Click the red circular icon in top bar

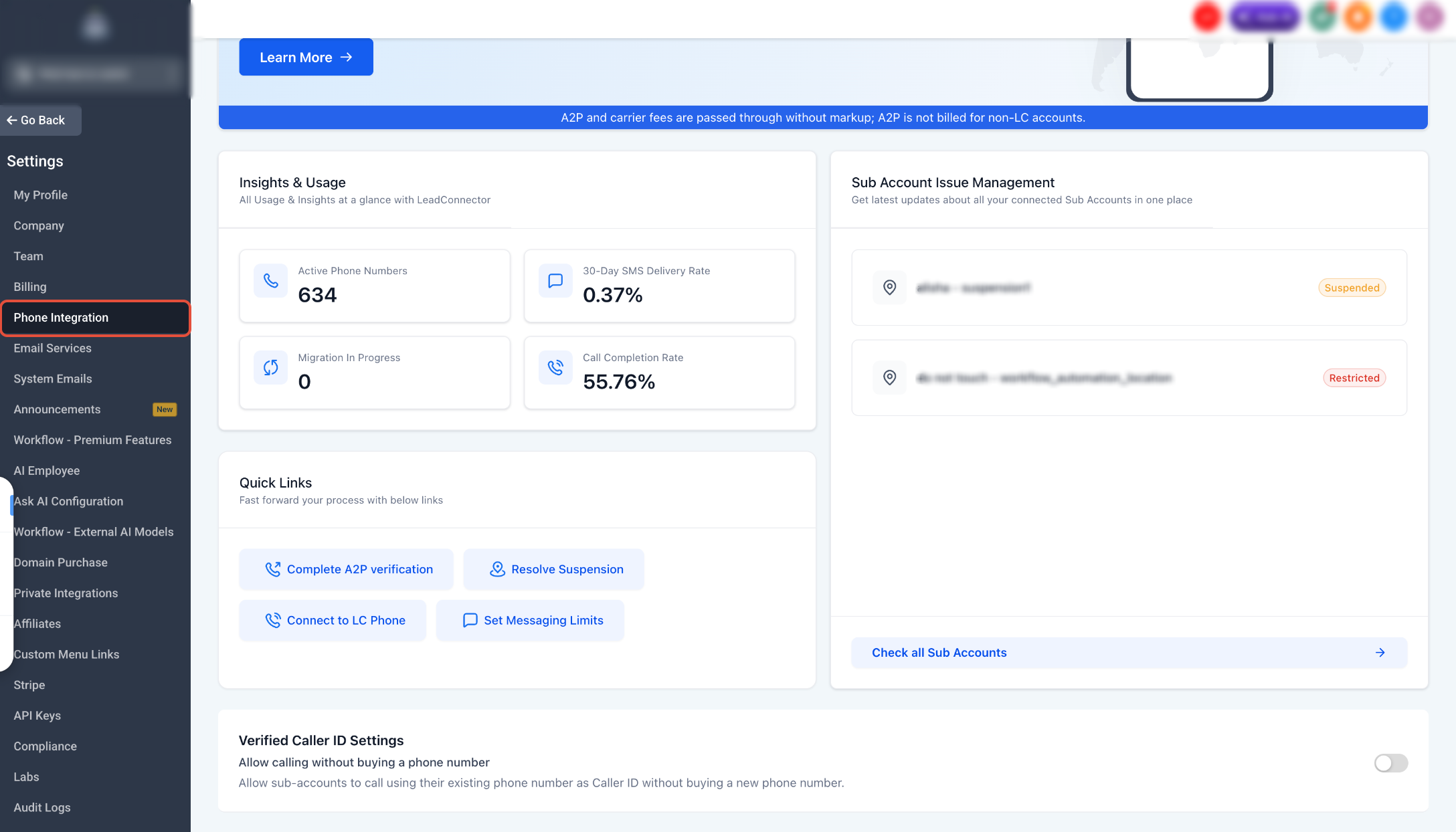point(1207,17)
